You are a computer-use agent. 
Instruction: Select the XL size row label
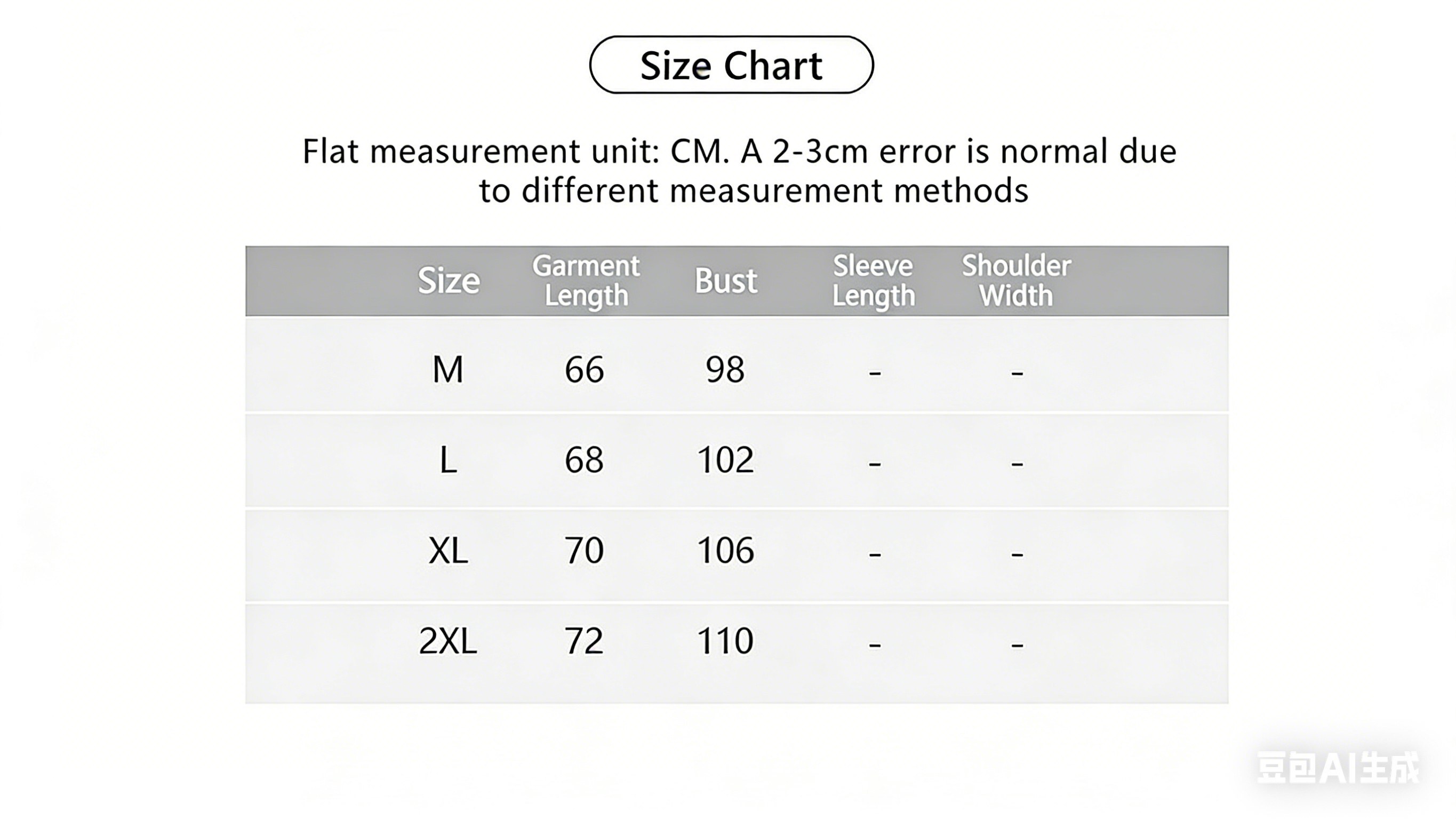[447, 550]
